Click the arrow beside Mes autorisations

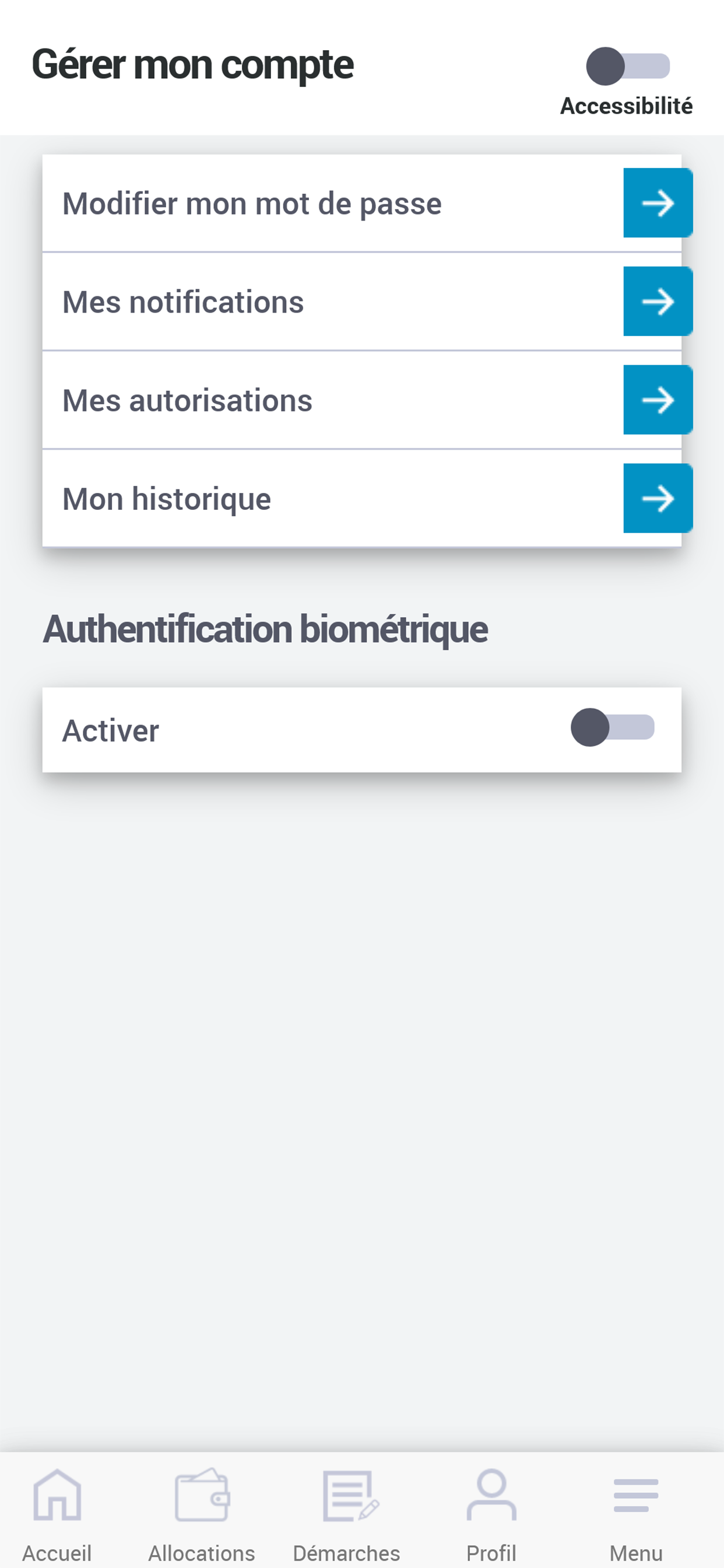658,400
